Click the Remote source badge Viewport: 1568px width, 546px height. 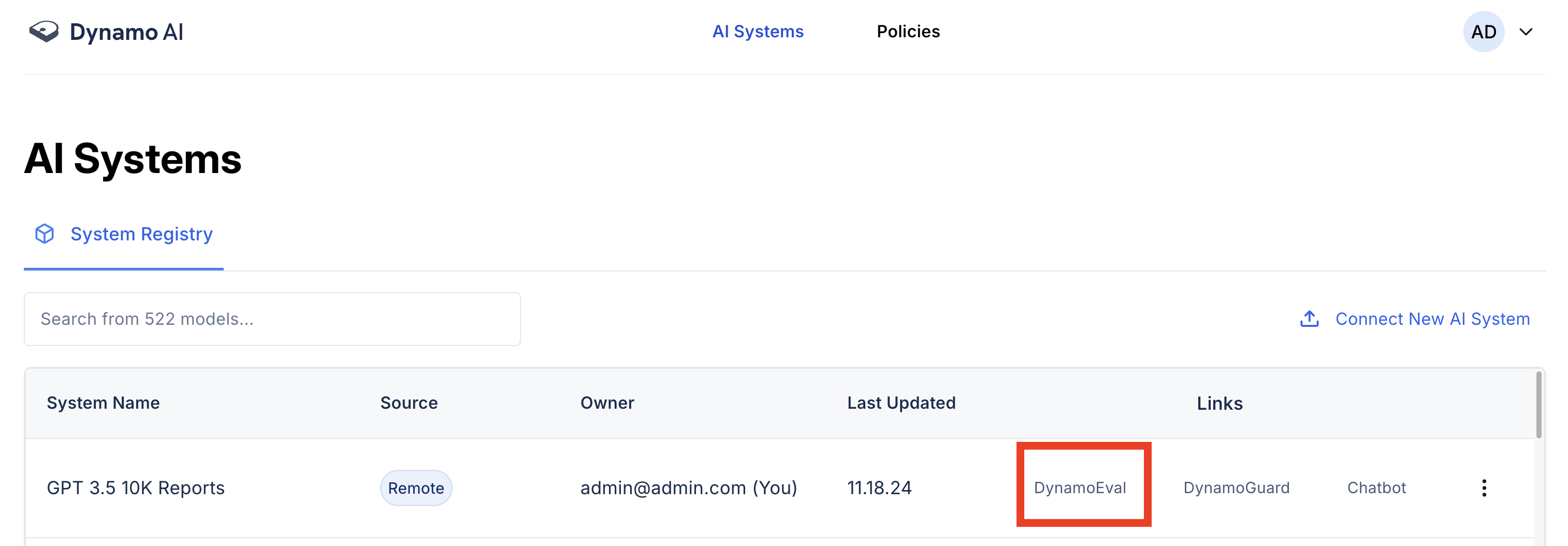(x=416, y=488)
